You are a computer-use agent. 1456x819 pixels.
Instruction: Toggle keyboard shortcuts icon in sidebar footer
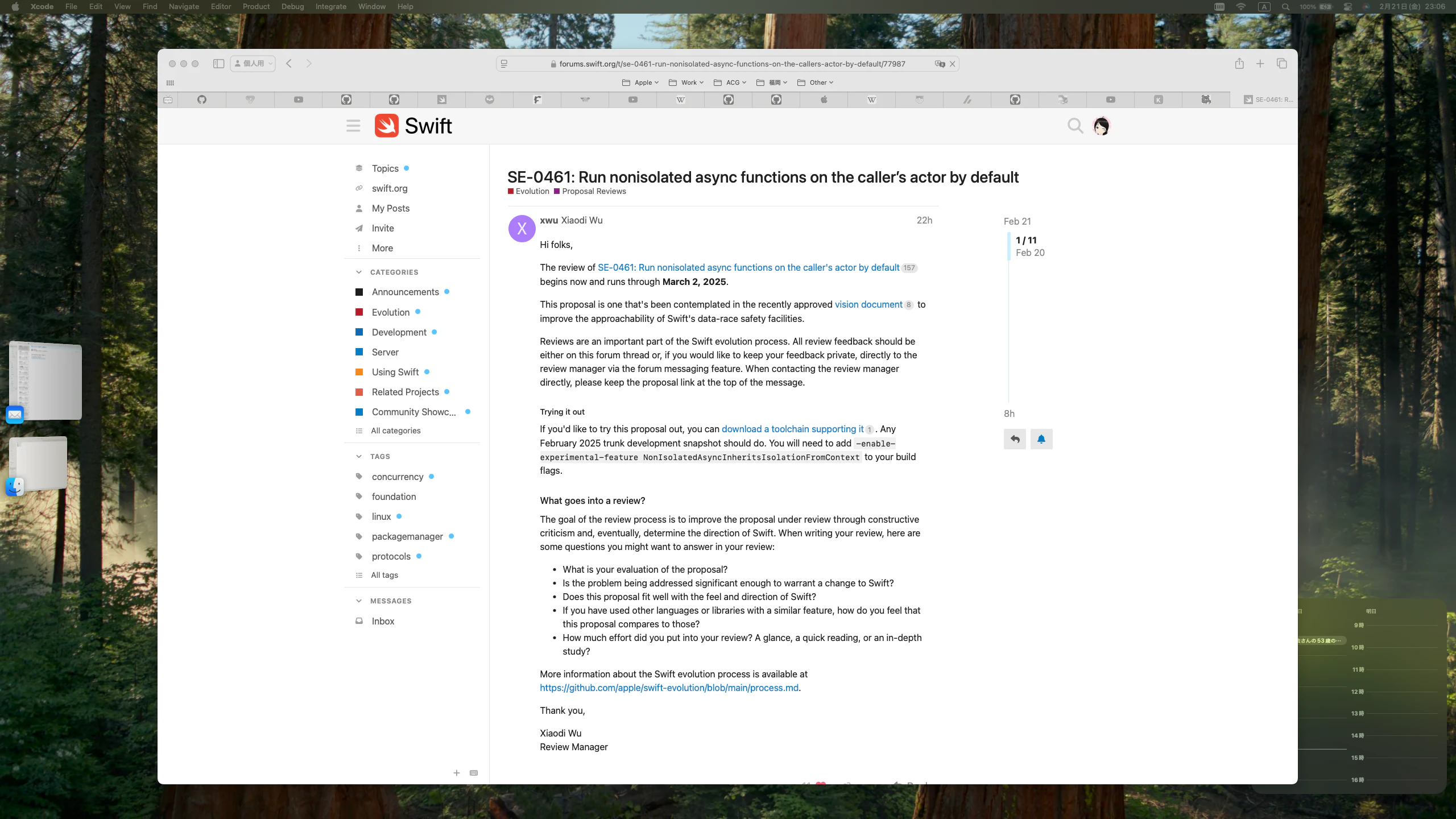pos(474,773)
